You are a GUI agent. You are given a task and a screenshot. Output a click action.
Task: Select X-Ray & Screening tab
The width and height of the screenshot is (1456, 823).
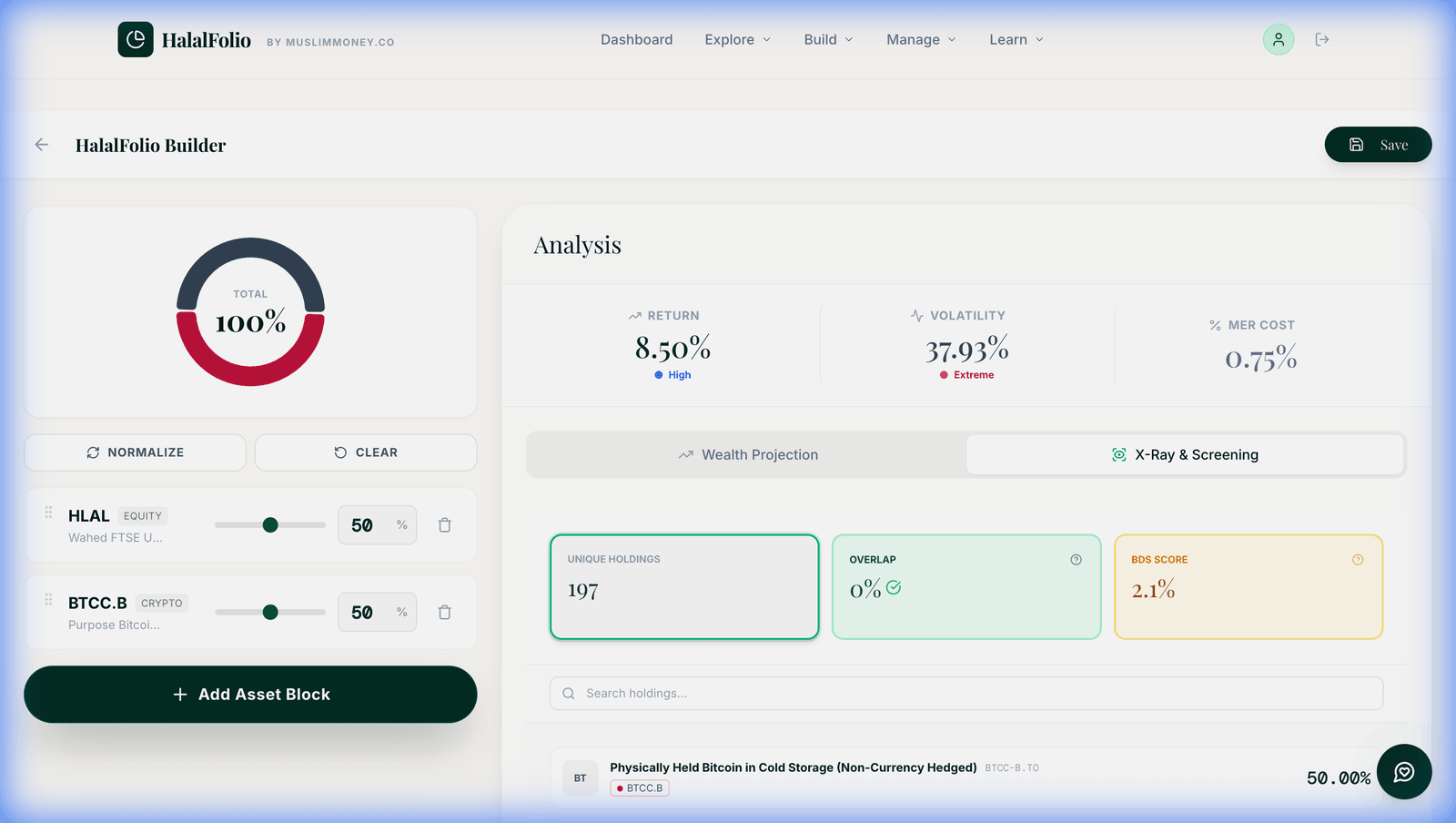tap(1185, 454)
